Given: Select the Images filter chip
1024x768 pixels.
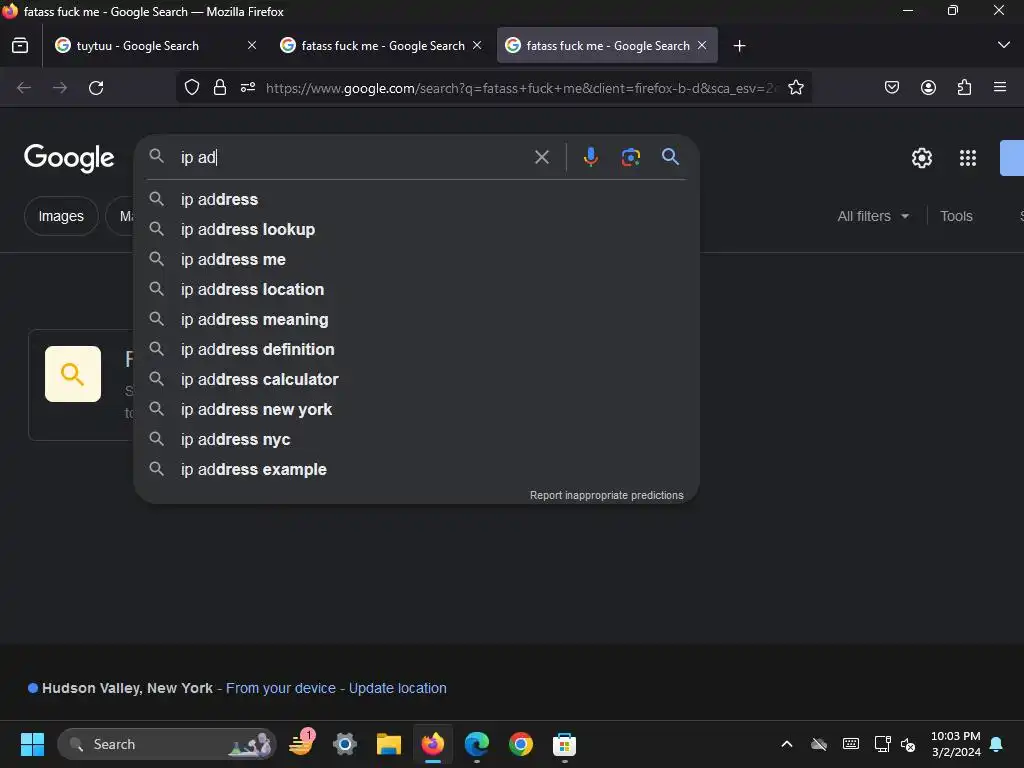Looking at the screenshot, I should 61,216.
